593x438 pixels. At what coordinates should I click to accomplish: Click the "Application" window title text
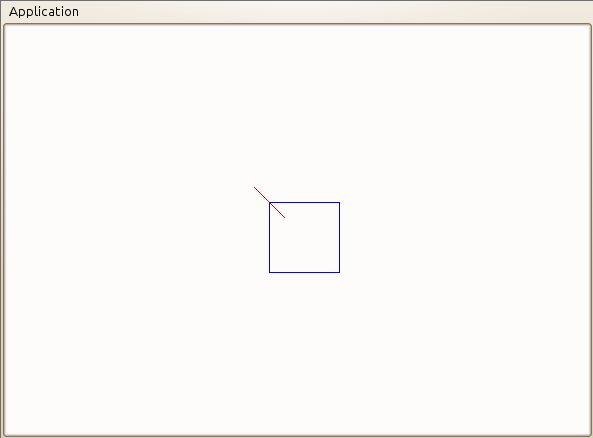(44, 12)
